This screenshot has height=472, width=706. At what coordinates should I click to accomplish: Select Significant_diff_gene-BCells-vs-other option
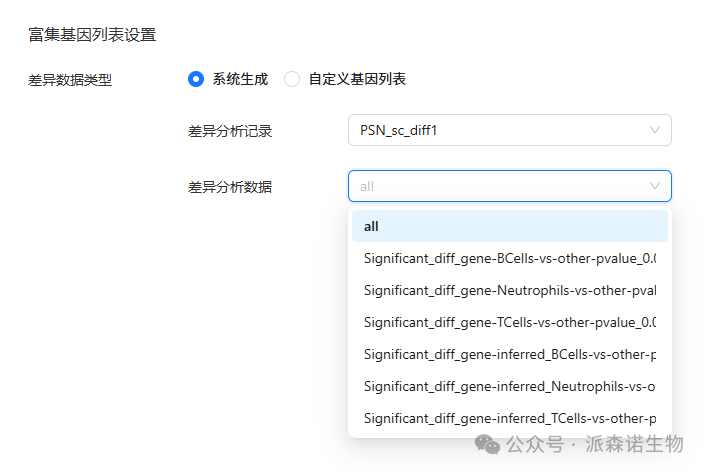point(509,258)
